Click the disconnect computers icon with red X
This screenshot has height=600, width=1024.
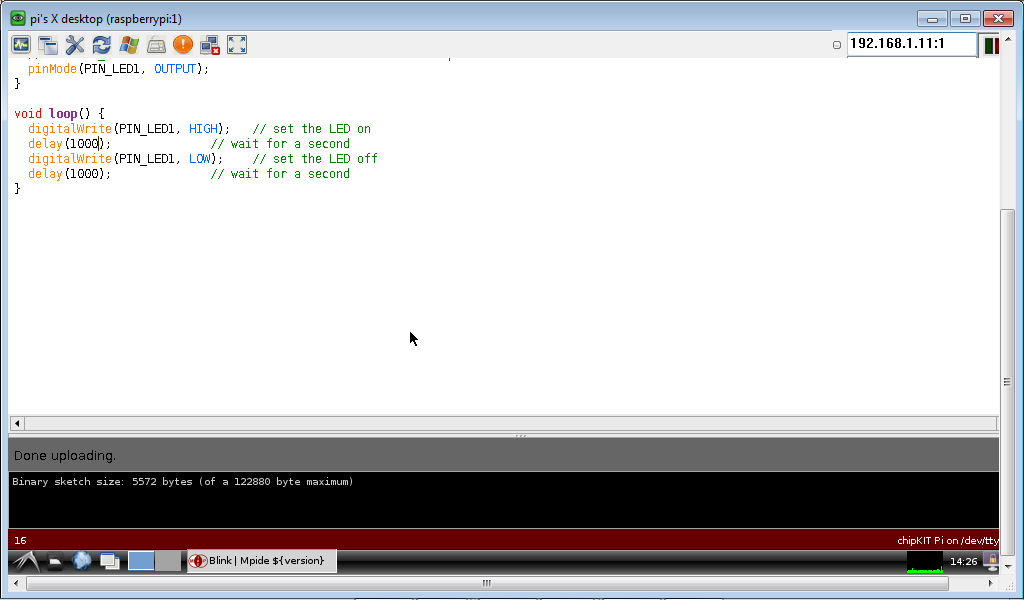210,44
